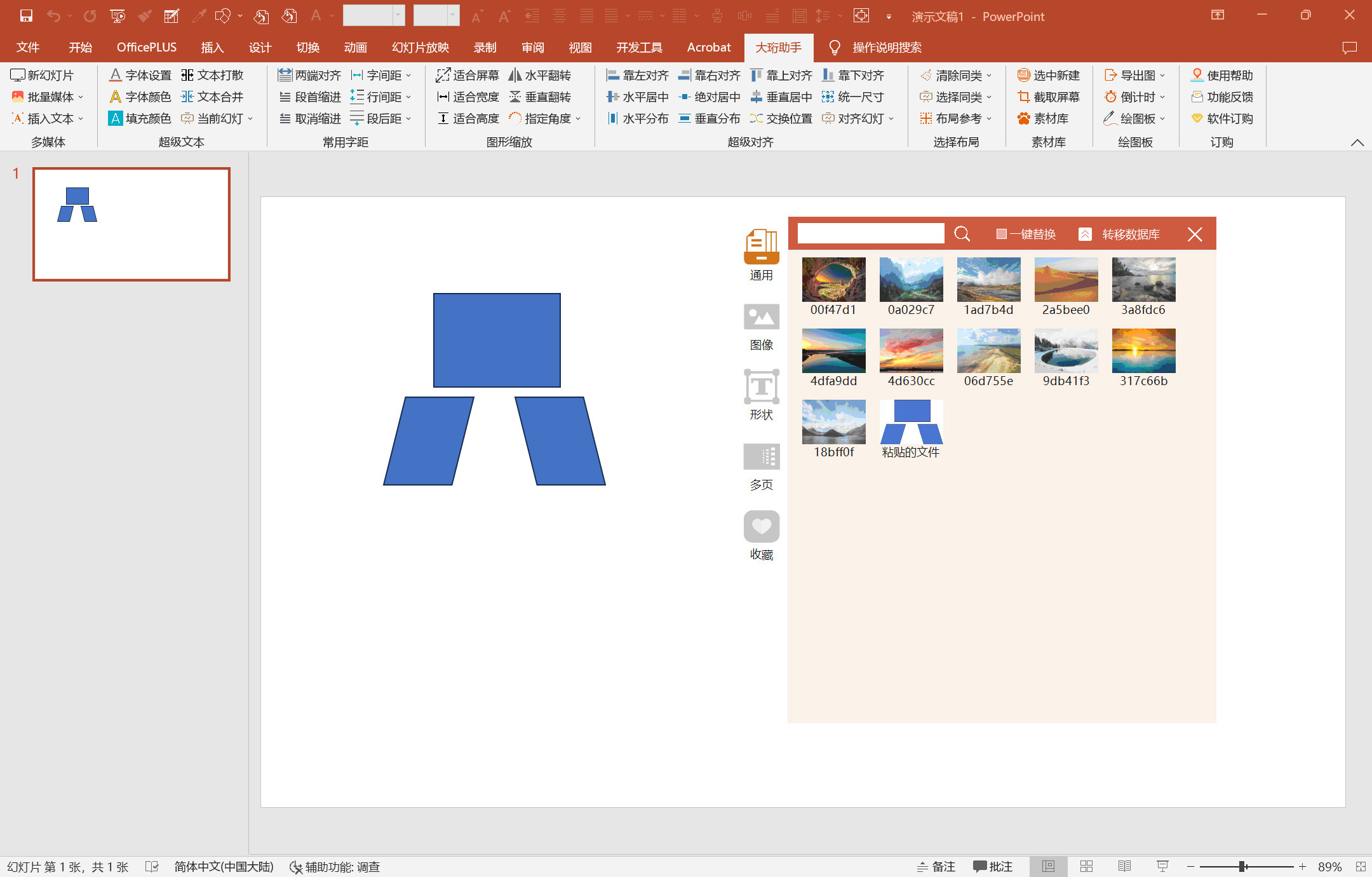This screenshot has height=877, width=1372.
Task: Expand the 指定角度 dropdown arrow
Action: 578,119
